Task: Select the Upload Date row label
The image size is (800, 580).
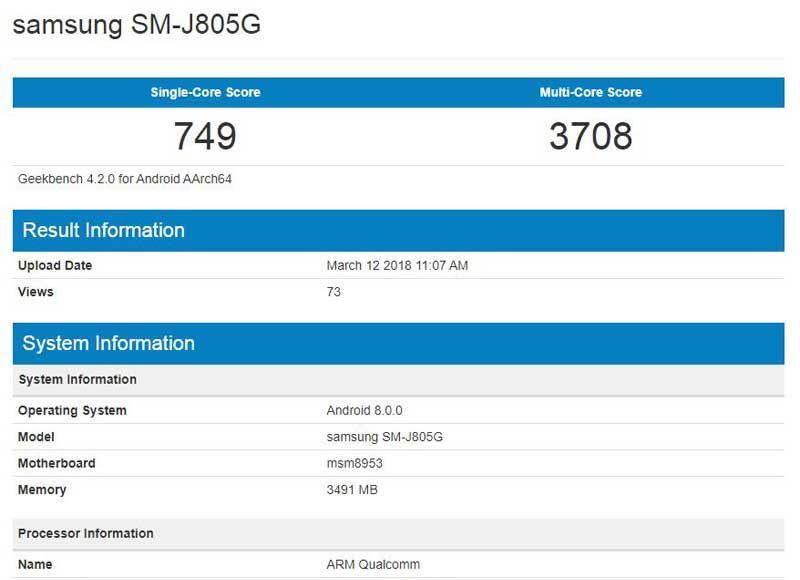Action: pyautogui.click(x=55, y=266)
